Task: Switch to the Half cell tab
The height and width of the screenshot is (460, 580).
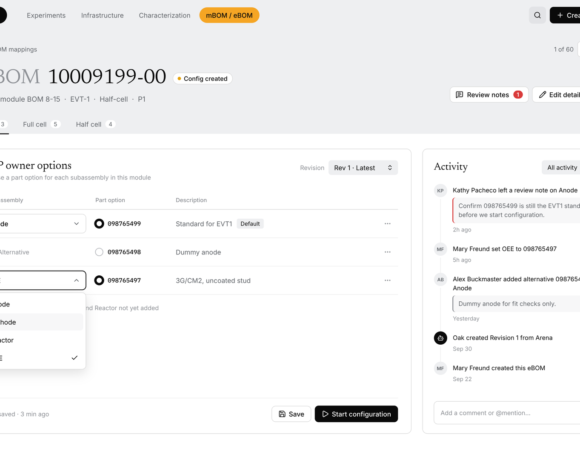Action: [x=95, y=124]
